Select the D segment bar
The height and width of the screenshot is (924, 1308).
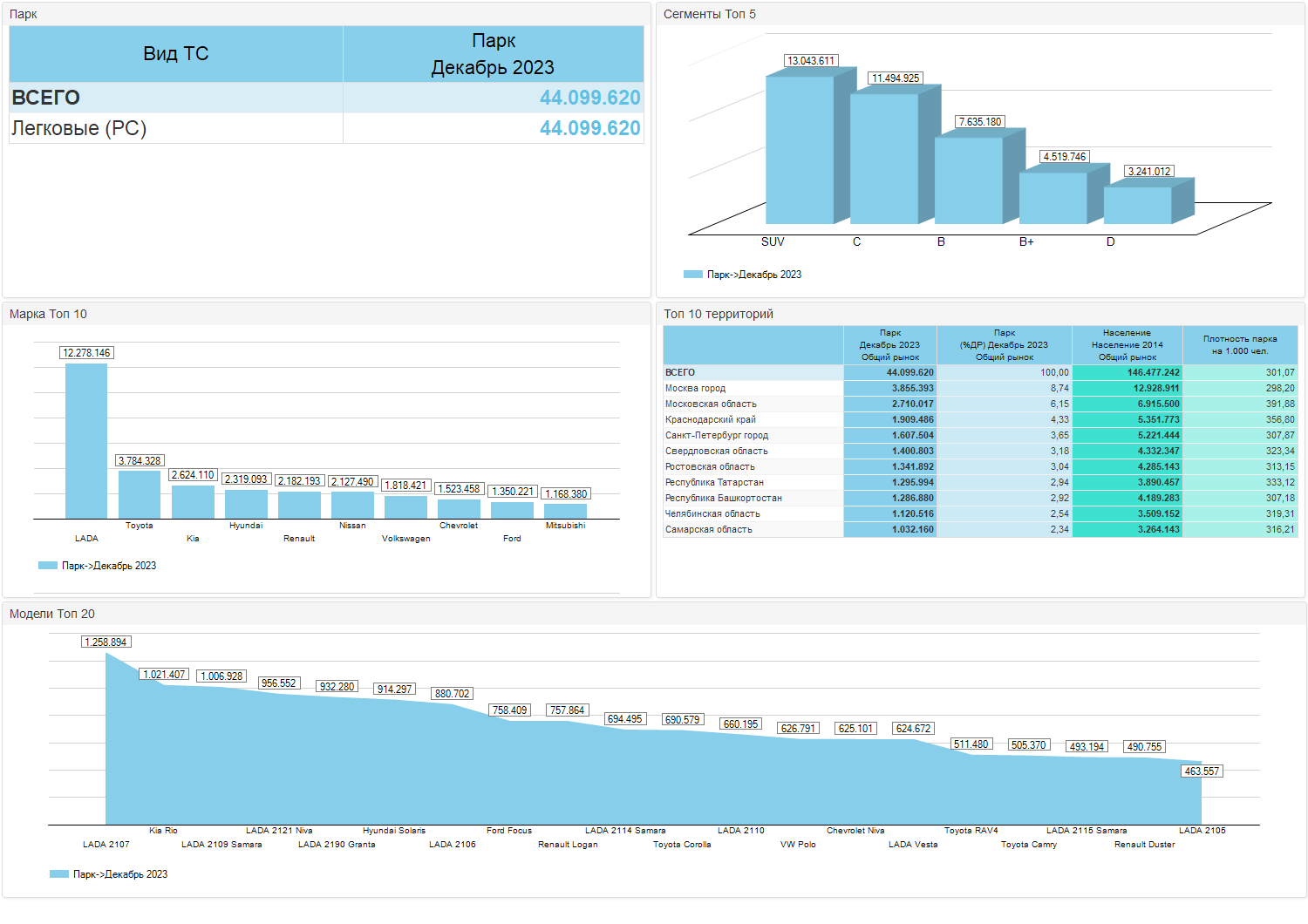click(x=1138, y=205)
